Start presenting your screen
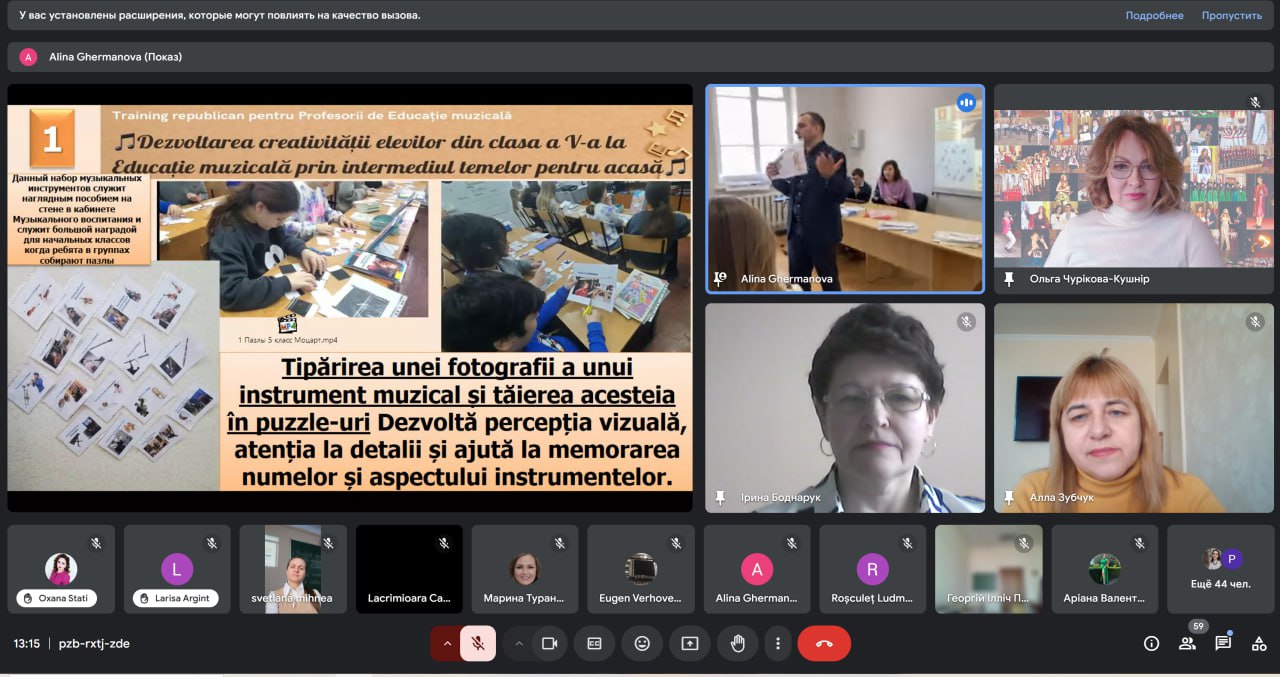This screenshot has height=677, width=1280. pos(690,644)
